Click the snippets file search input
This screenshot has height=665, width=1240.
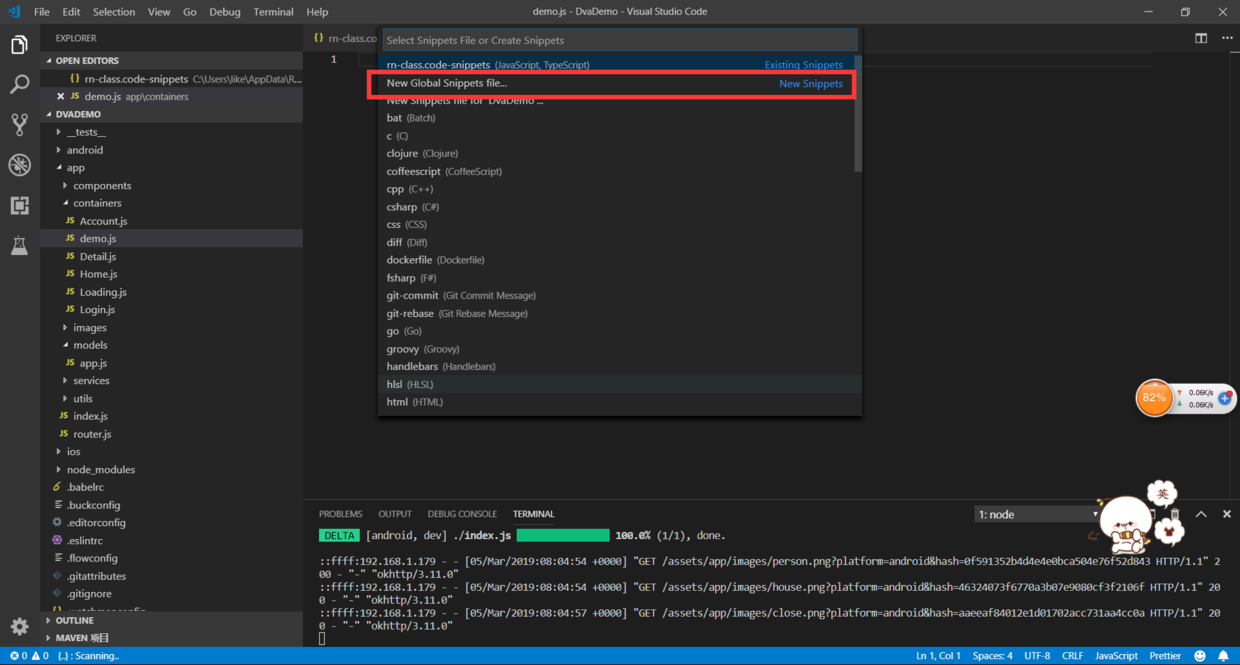click(620, 40)
